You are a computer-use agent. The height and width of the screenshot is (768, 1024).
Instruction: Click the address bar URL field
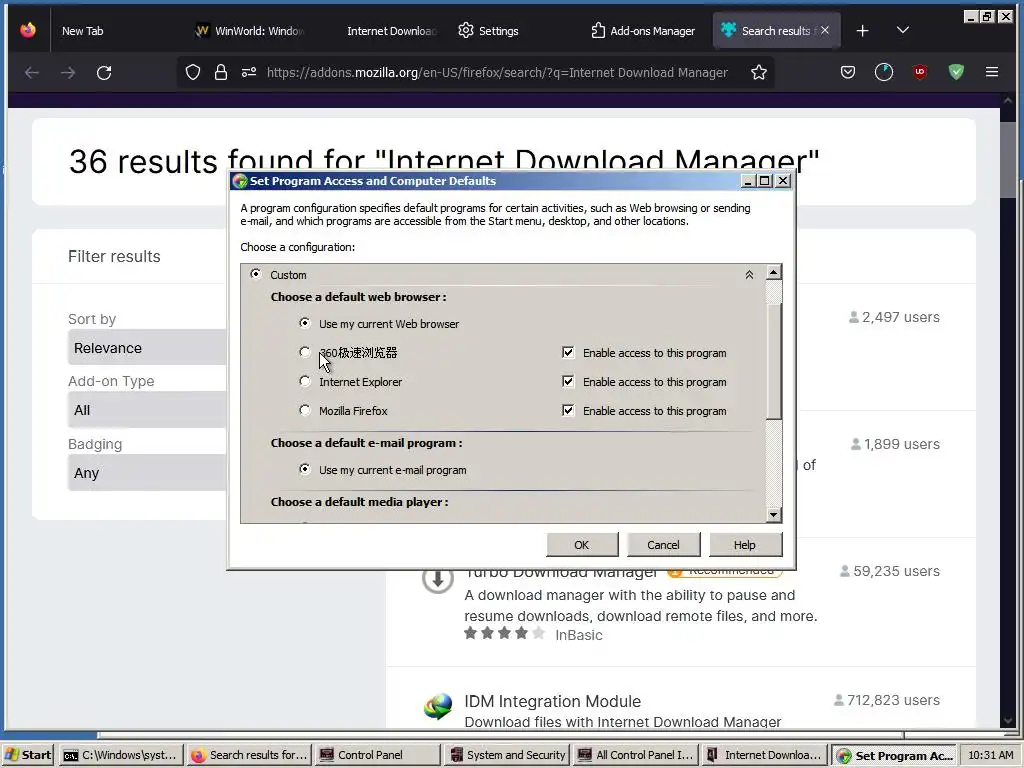(x=497, y=72)
